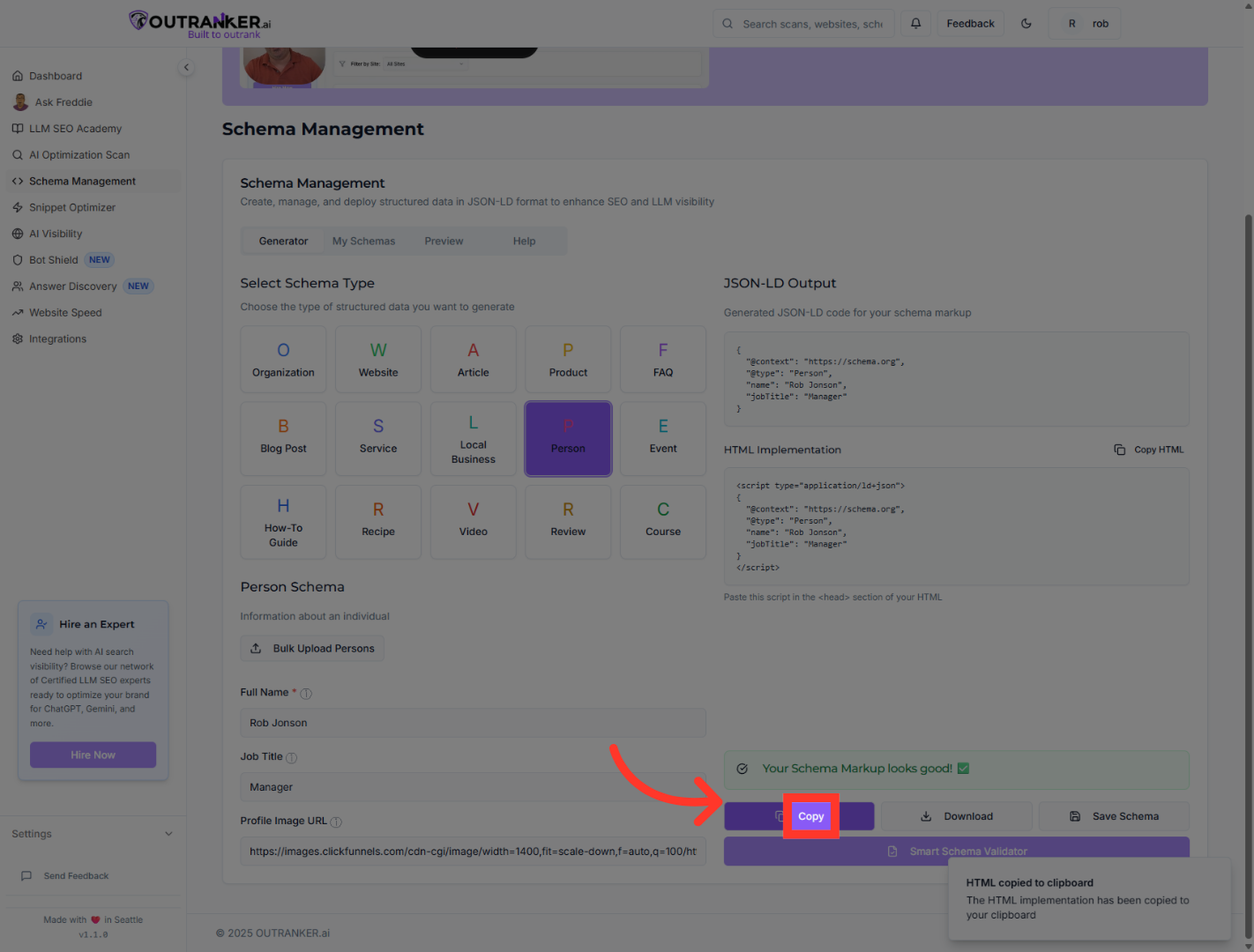
Task: Click the Job Title info icon
Action: point(292,758)
